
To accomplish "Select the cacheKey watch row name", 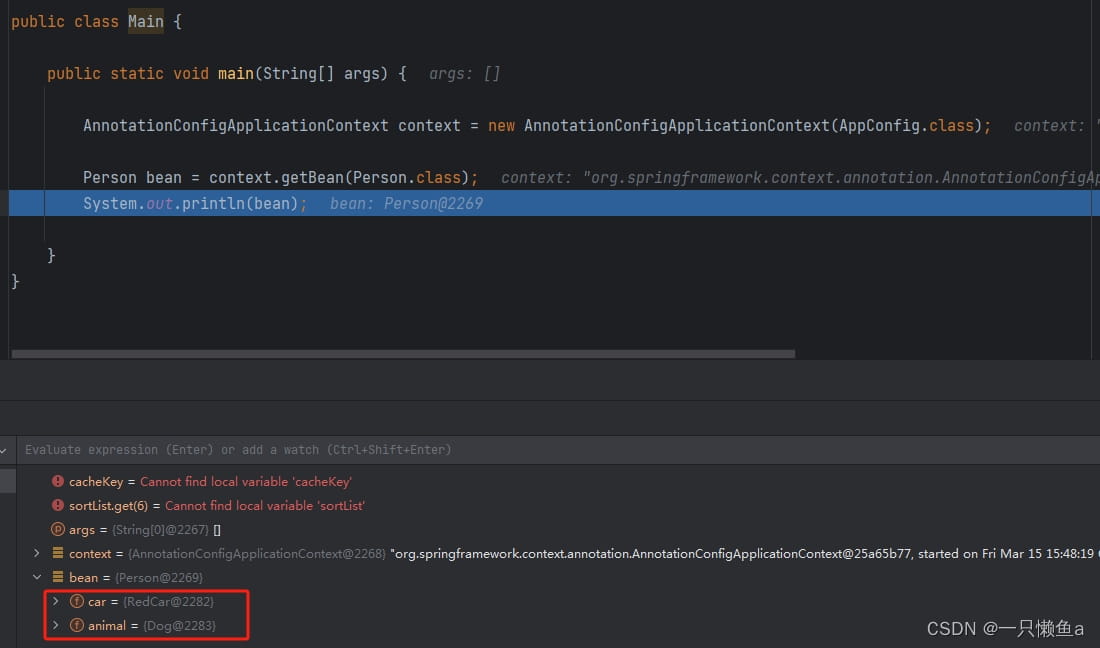I will click(x=96, y=482).
